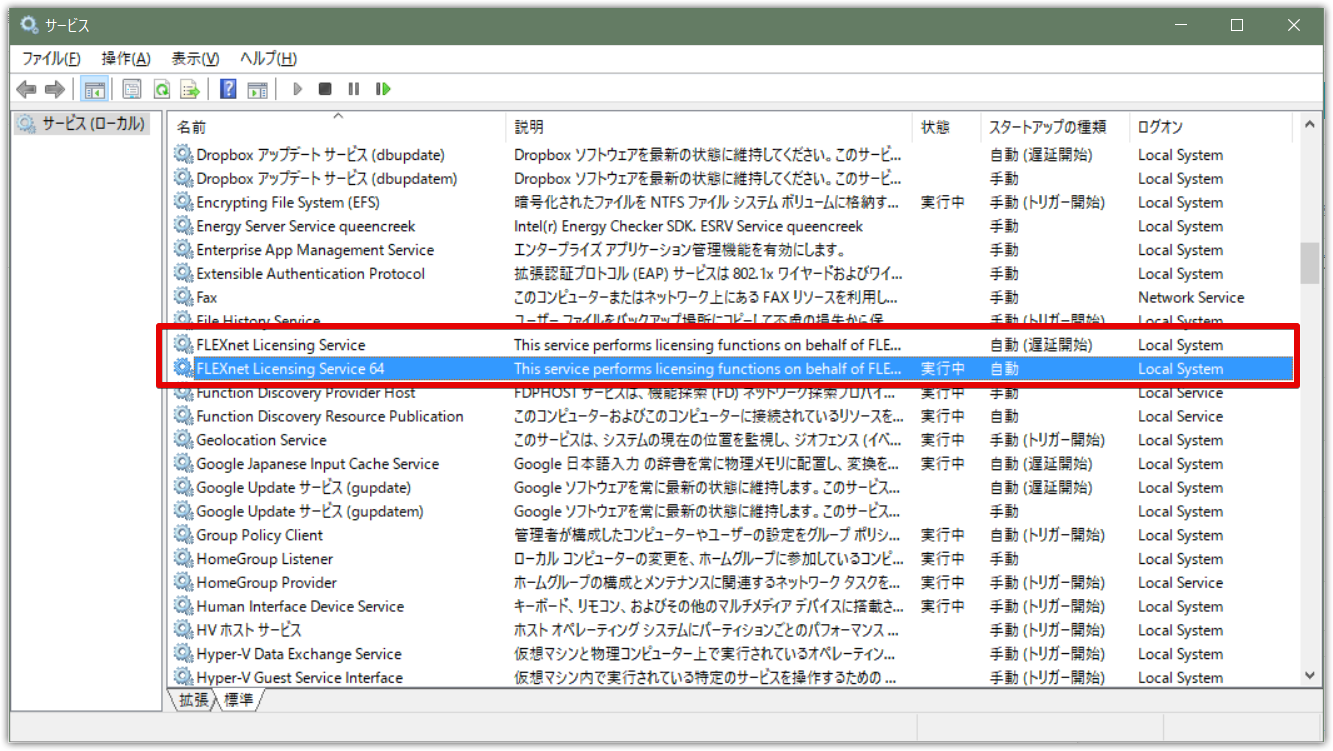1333x751 pixels.
Task: Select Dropbox アップデート サービス (dbupdatem) row
Action: coord(732,179)
